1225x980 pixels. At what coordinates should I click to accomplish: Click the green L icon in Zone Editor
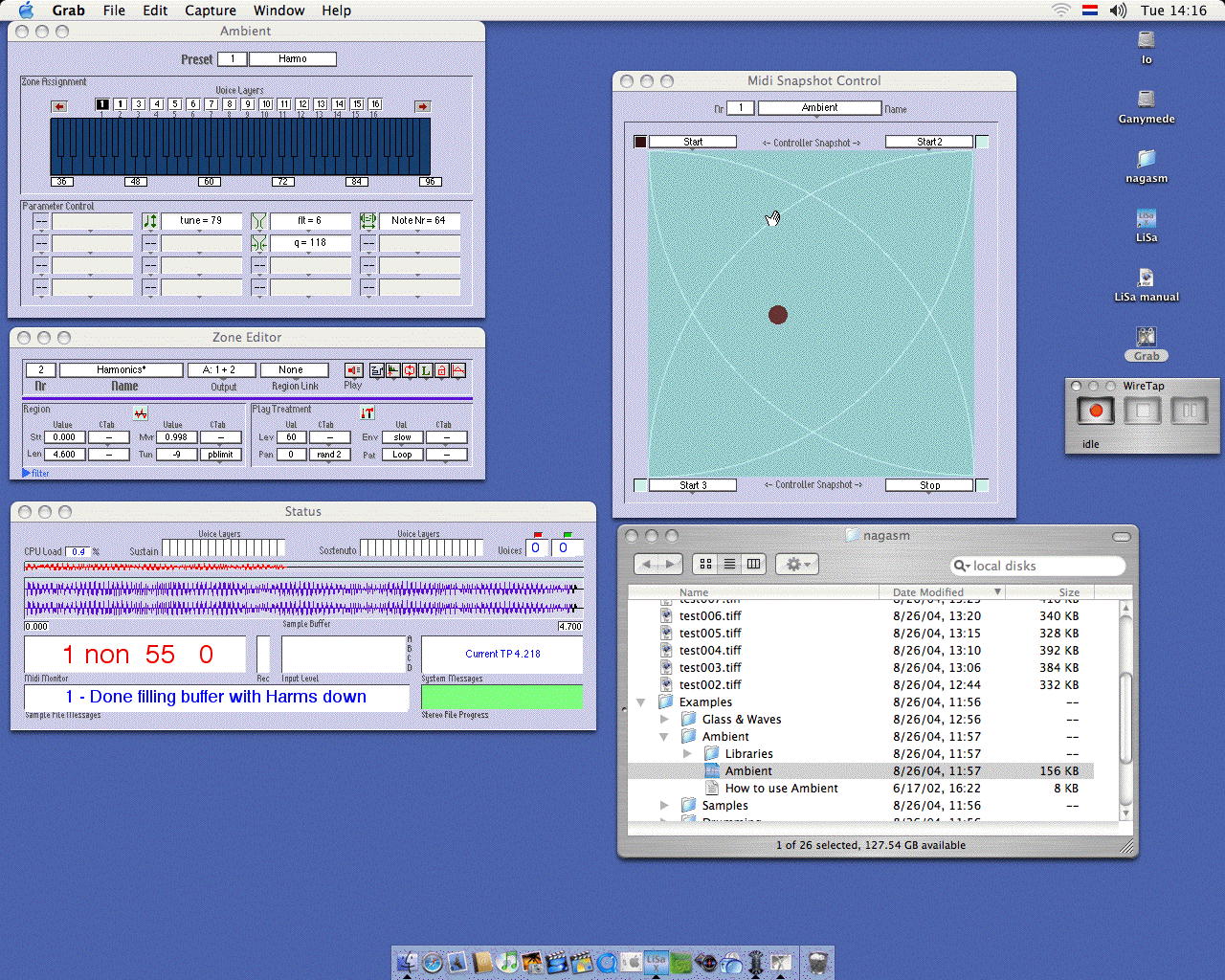click(426, 370)
